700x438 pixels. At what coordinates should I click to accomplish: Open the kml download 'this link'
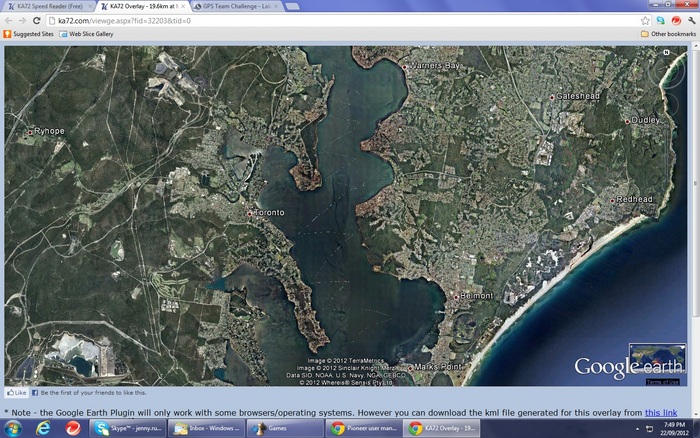[660, 411]
